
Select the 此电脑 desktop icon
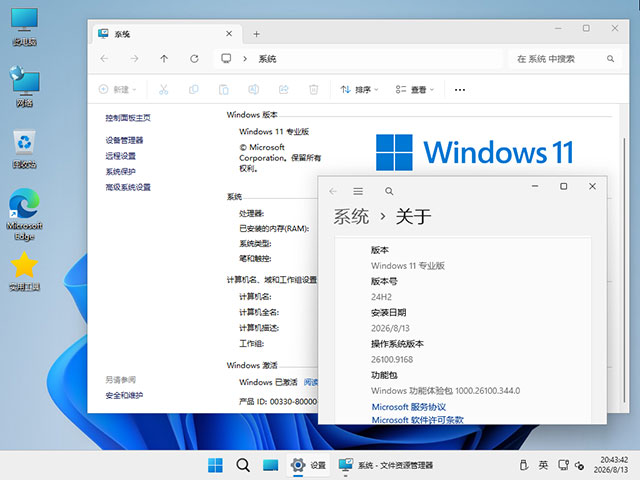[24, 27]
